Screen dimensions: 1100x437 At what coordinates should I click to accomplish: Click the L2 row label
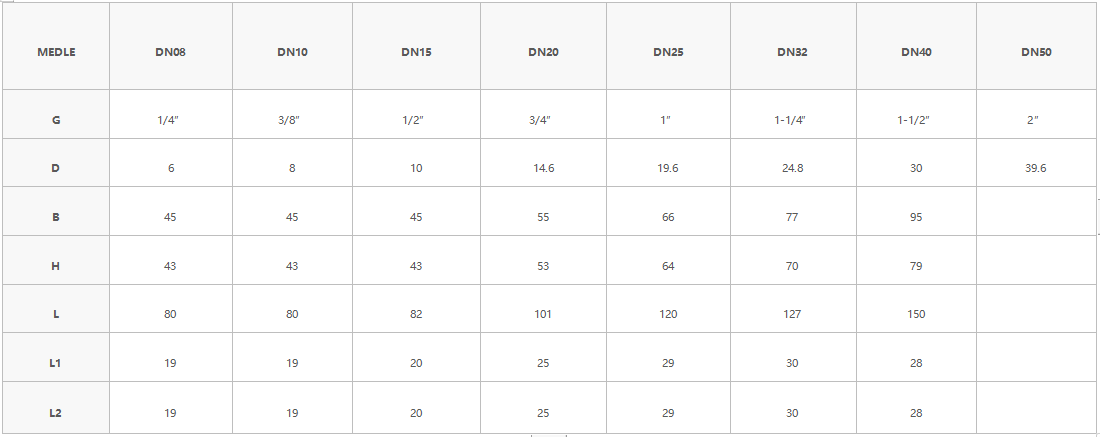(56, 413)
